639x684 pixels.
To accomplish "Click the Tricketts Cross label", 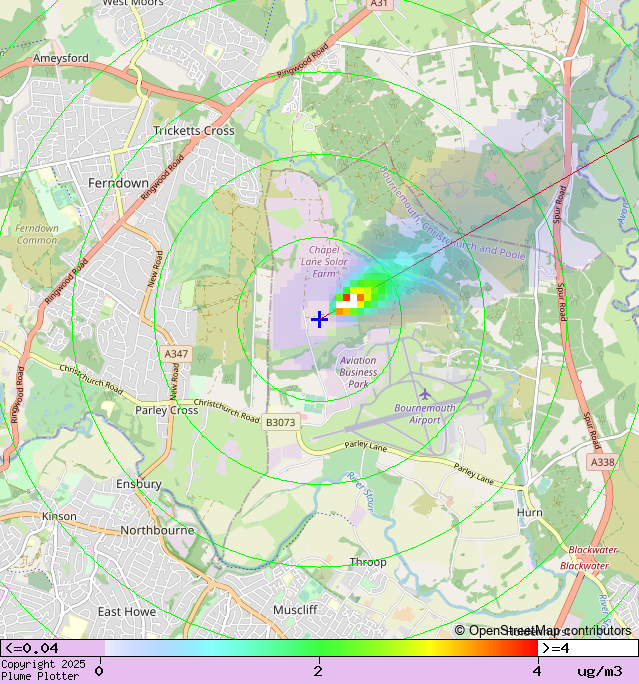I will 194,130.
